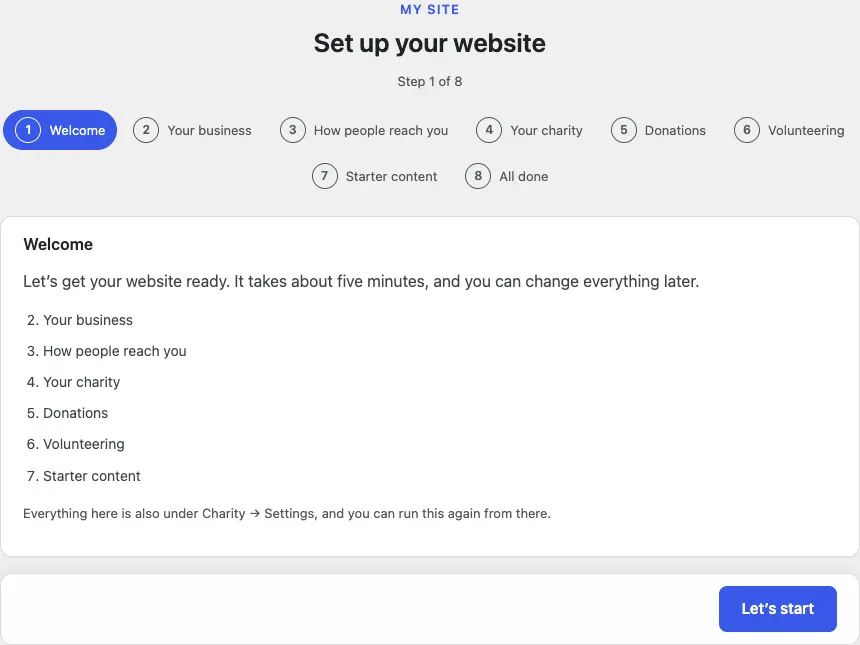Open the Starter content step
This screenshot has height=645, width=860.
point(375,176)
